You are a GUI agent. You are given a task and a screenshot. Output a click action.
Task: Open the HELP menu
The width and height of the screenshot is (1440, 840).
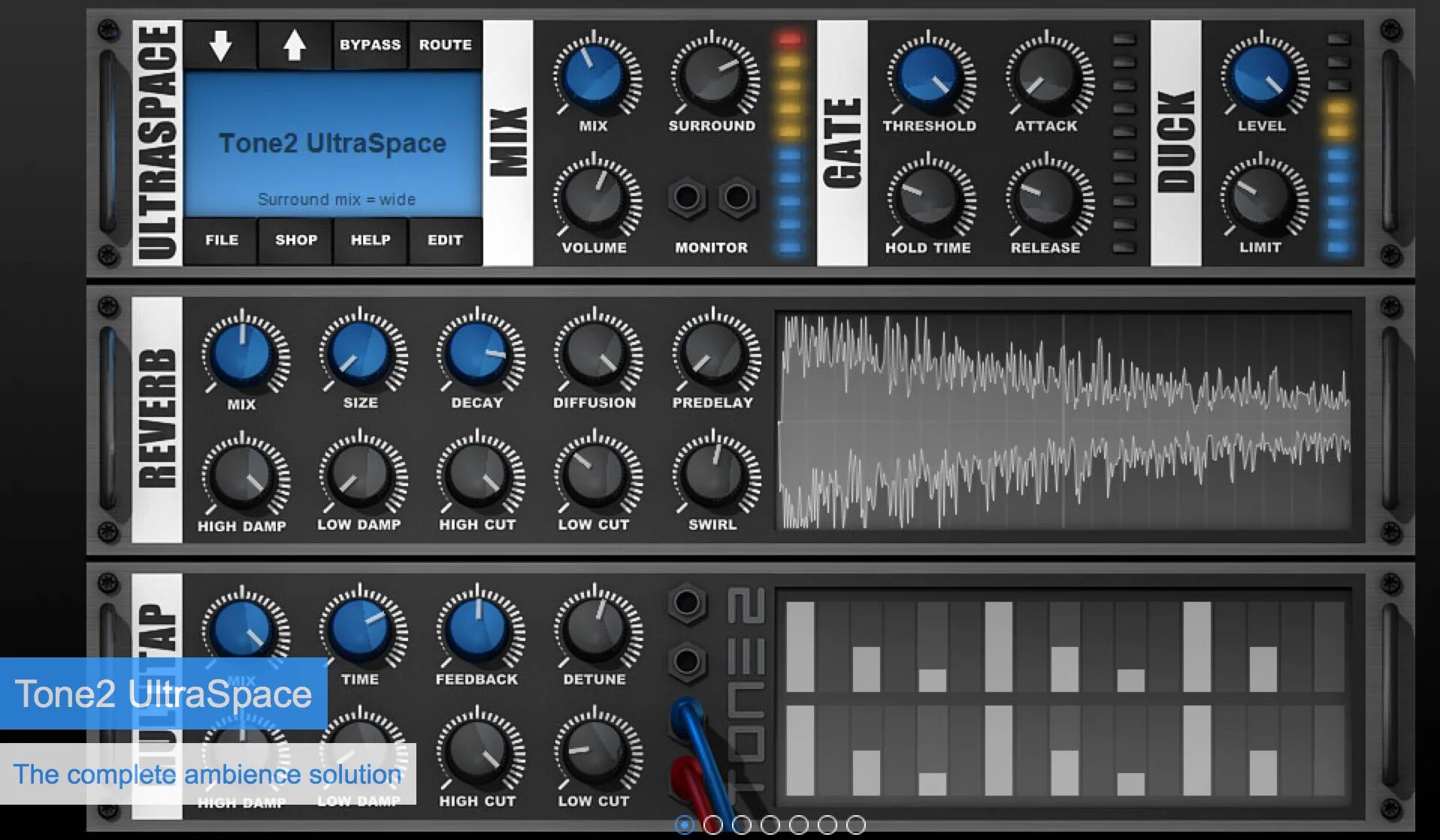tap(371, 240)
